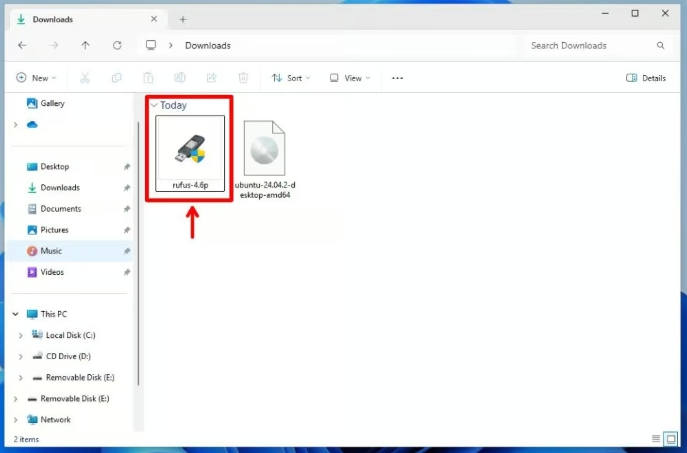Open Removable Disk (E:) under This PC

[73, 377]
